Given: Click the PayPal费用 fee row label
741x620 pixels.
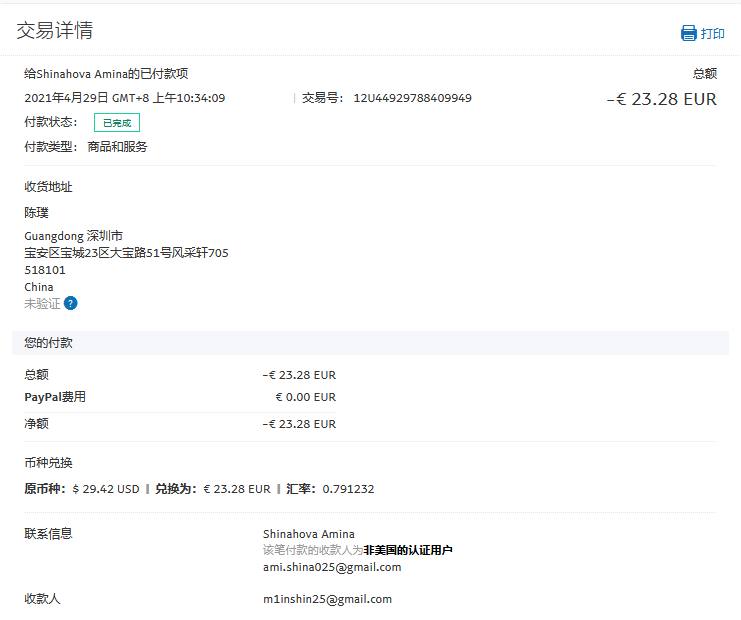Looking at the screenshot, I should (55, 397).
